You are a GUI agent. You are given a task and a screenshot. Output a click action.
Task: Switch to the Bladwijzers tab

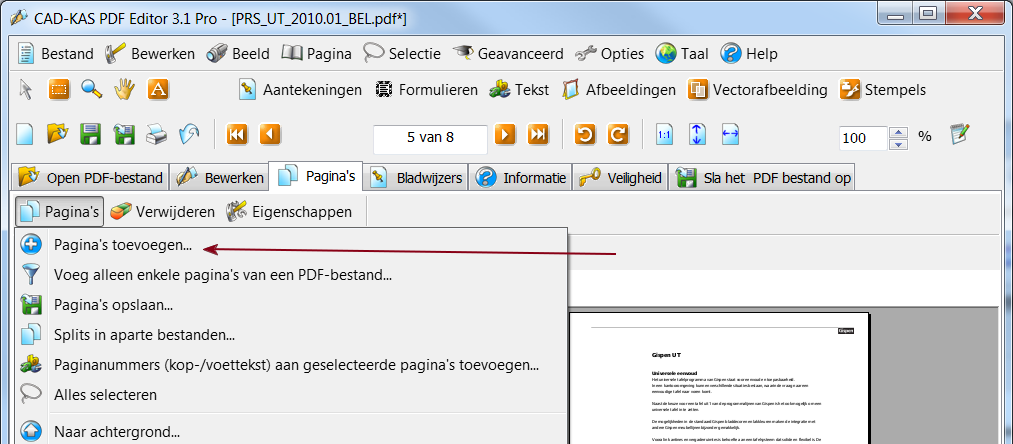[x=416, y=177]
